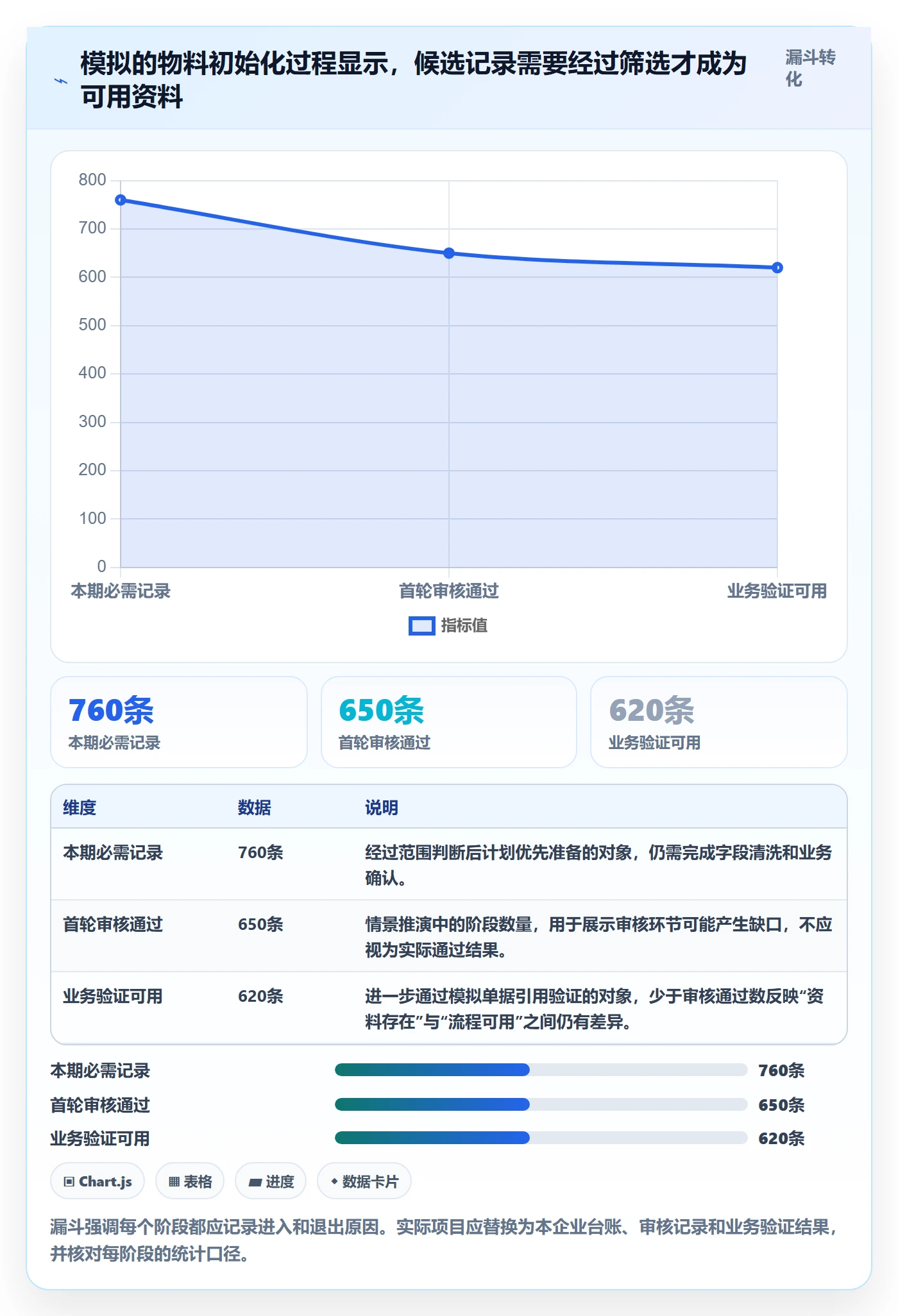The width and height of the screenshot is (898, 1316).
Task: Click the lightning icon beside the card title
Action: tap(60, 81)
